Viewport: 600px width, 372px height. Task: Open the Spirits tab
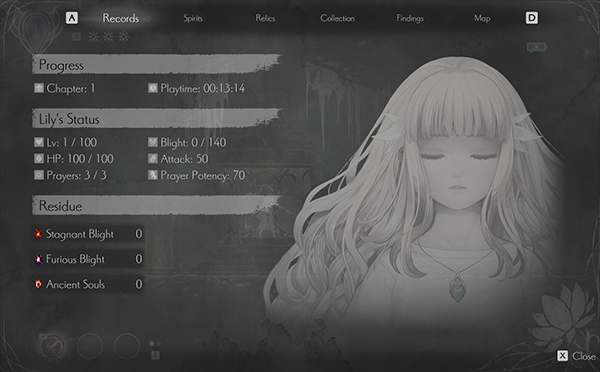click(x=193, y=18)
